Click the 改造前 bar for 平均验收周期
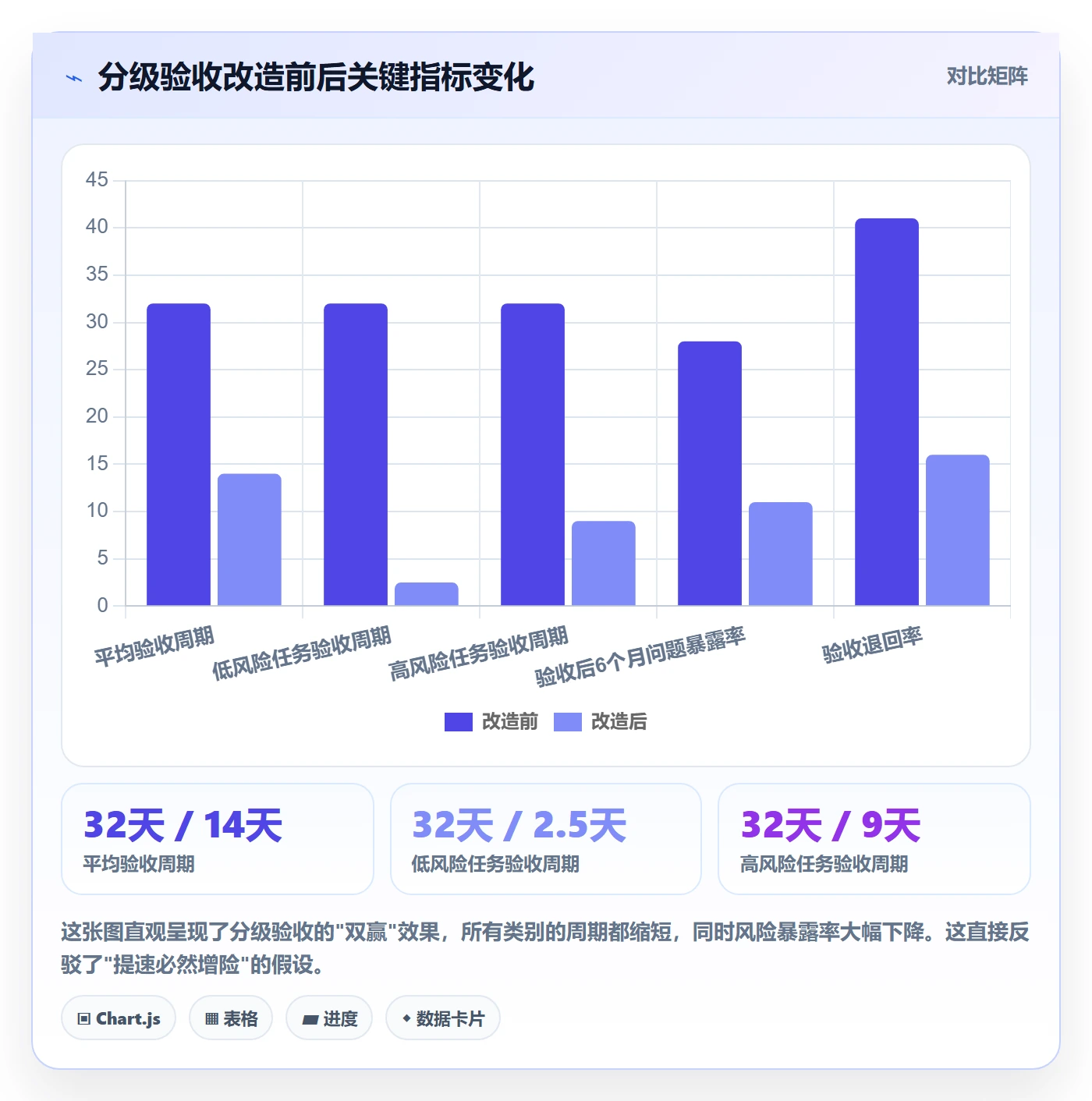 coord(179,455)
